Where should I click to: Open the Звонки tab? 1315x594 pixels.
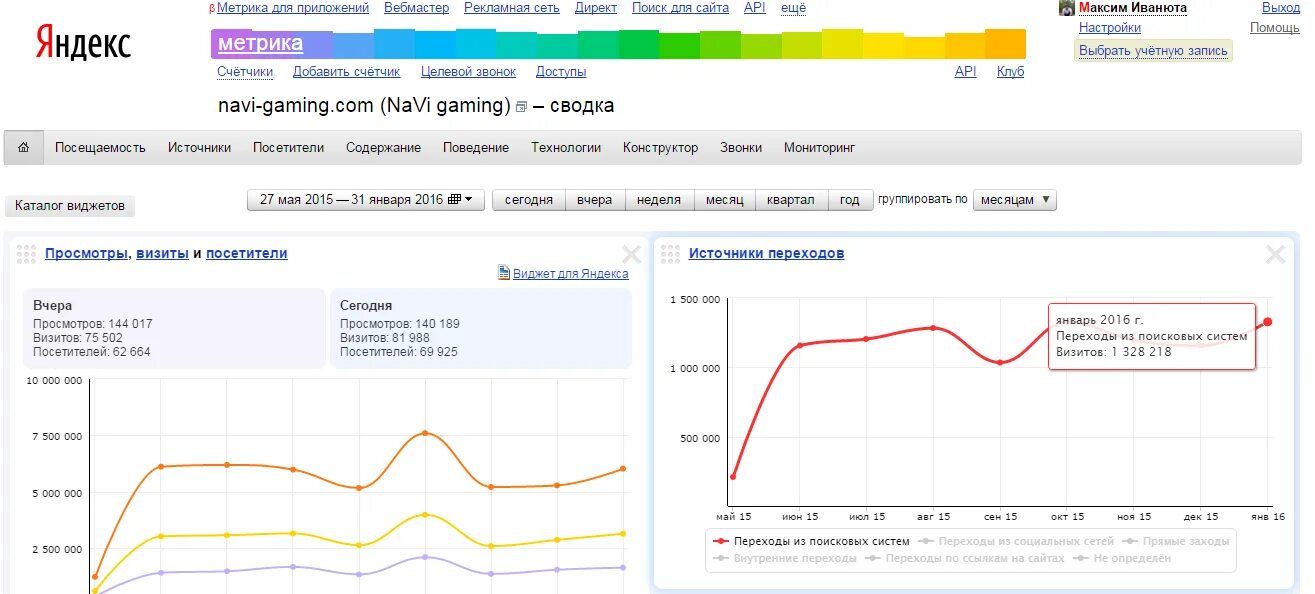pos(741,147)
